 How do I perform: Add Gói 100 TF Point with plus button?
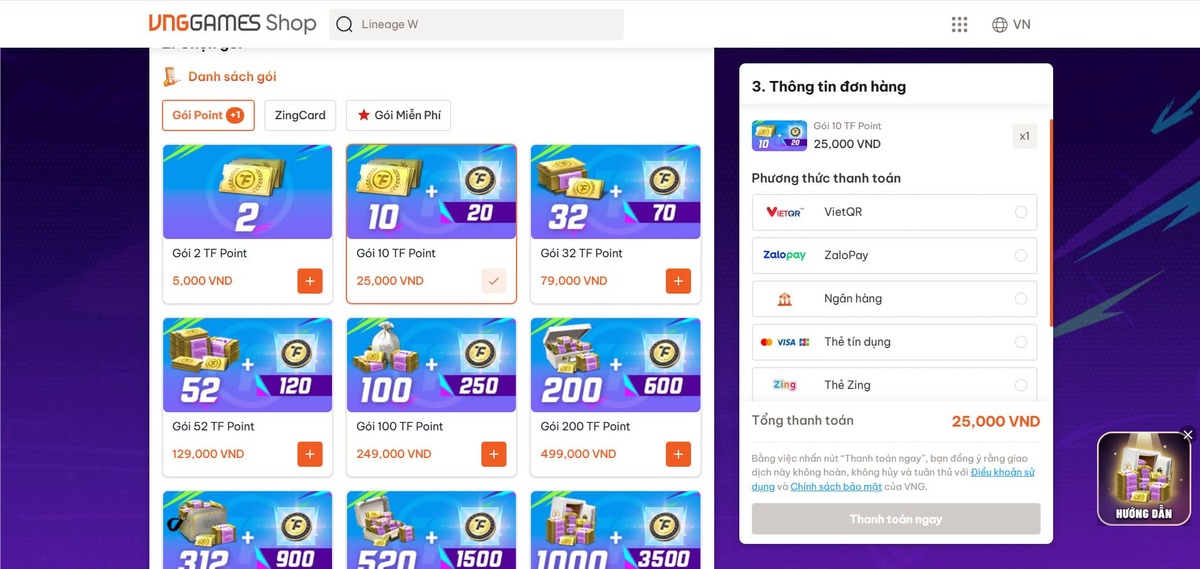[494, 454]
